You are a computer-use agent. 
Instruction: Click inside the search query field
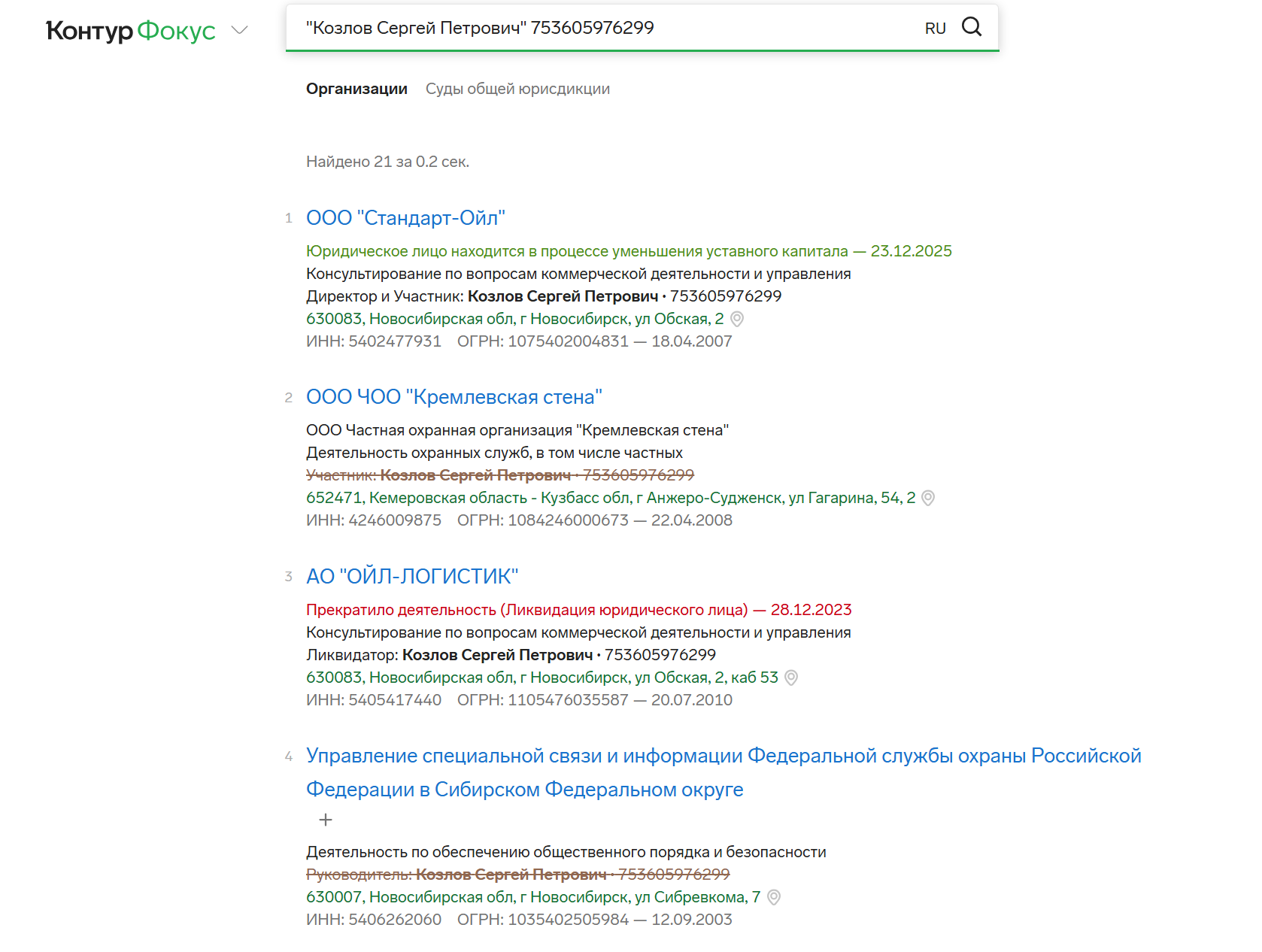coord(602,28)
